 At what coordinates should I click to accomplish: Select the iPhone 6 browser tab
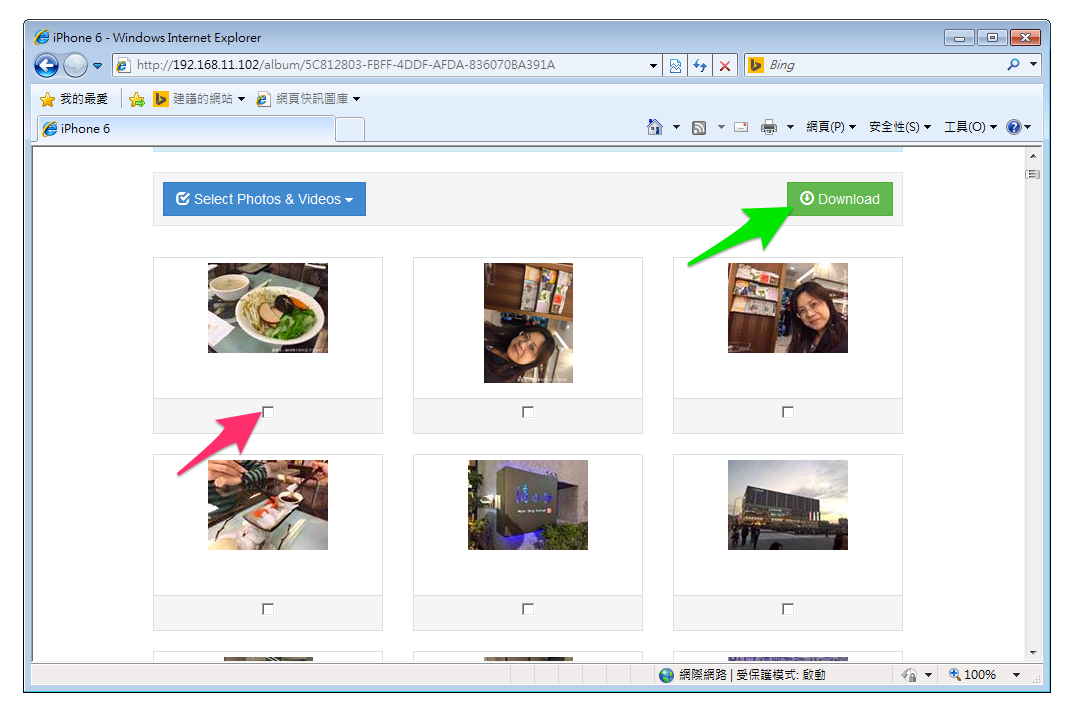(x=186, y=129)
